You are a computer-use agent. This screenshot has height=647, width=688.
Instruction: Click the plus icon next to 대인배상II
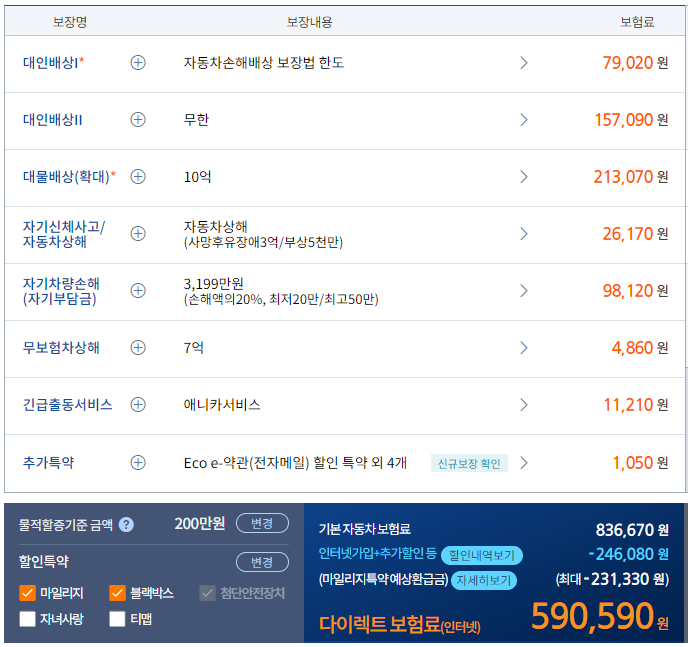coord(138,120)
